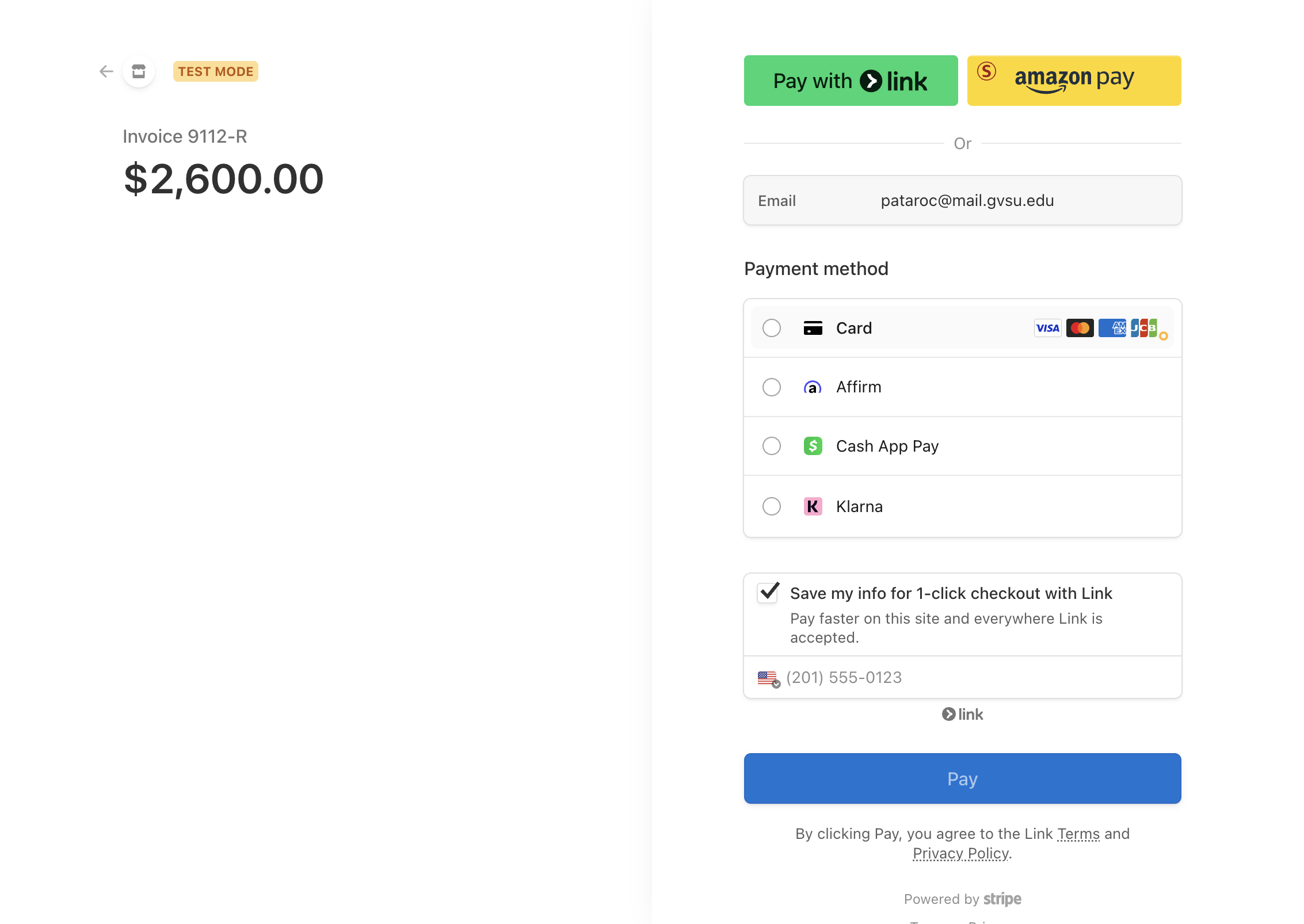Screen dimensions: 1304x924
Task: Uncheck Save my info for Link checkbox
Action: [x=768, y=593]
